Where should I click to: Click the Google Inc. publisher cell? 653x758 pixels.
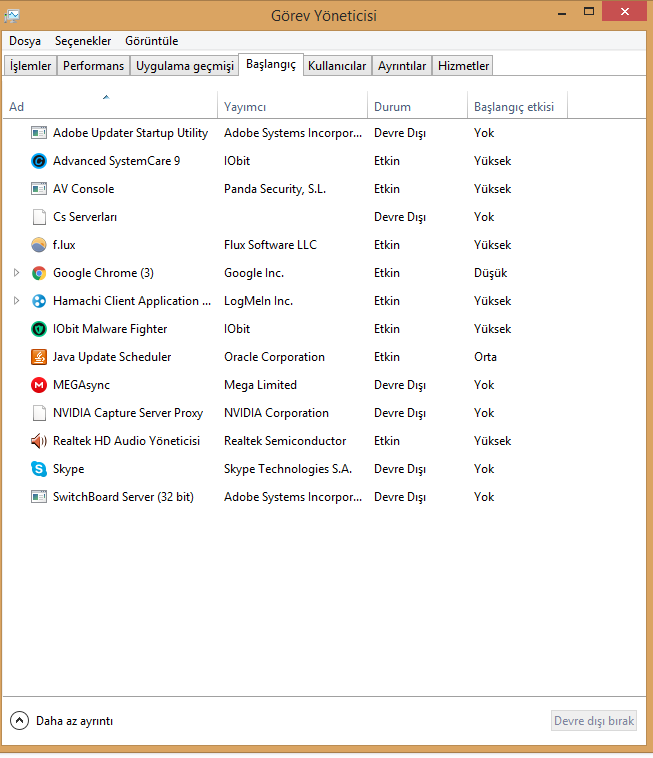click(x=254, y=273)
